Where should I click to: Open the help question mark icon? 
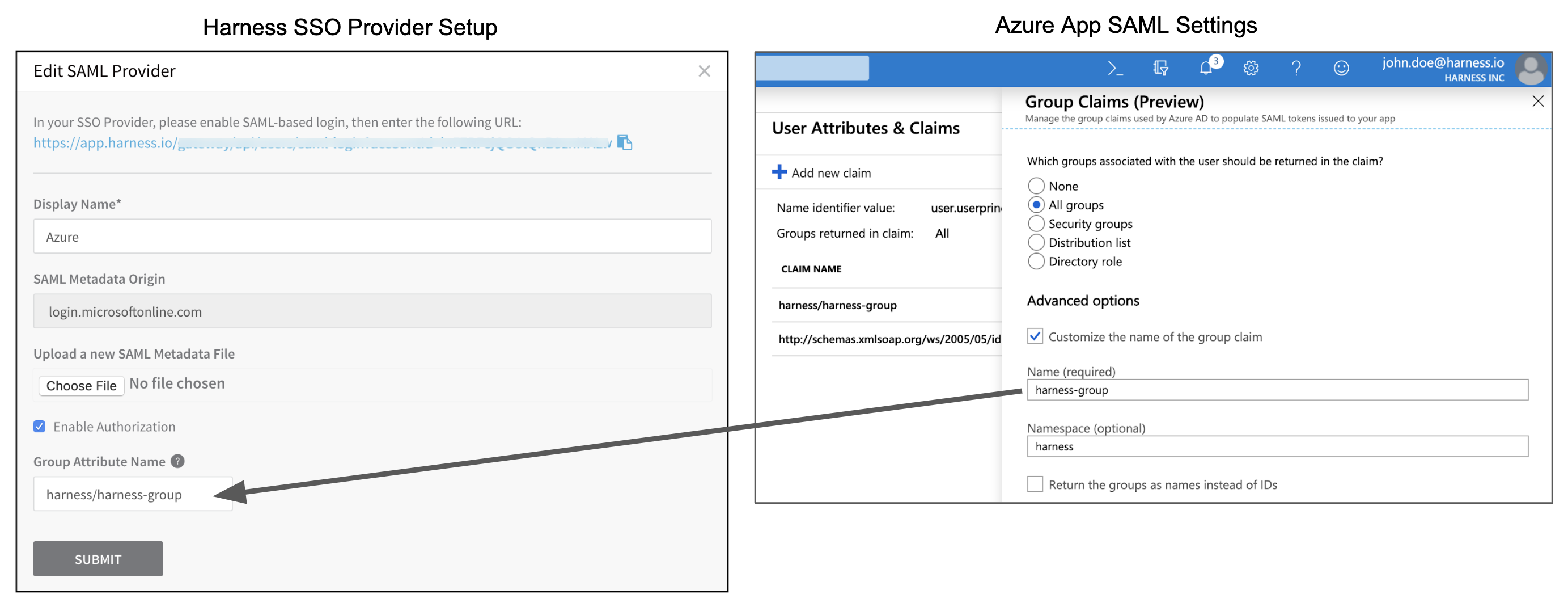click(1296, 68)
